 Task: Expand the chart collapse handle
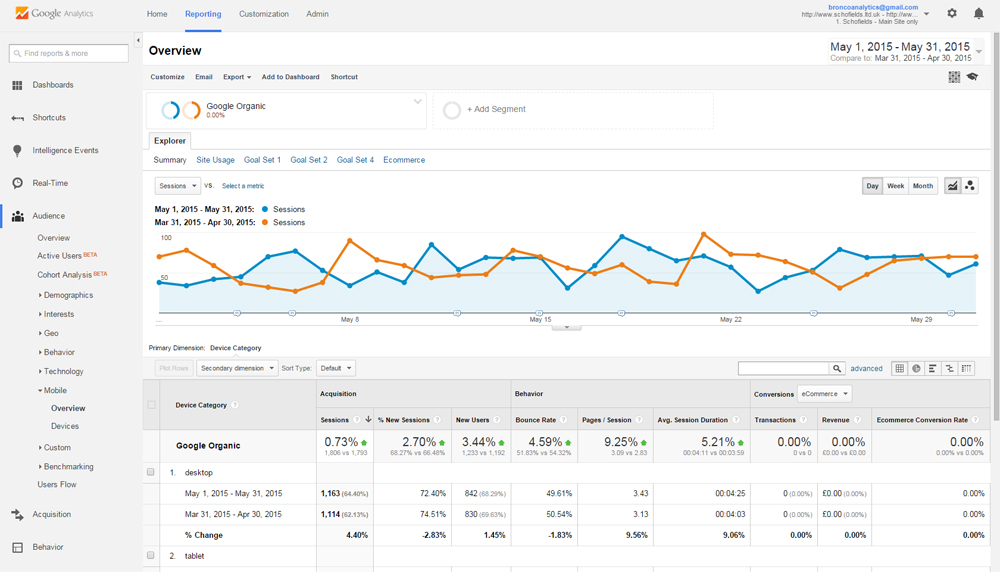click(566, 327)
